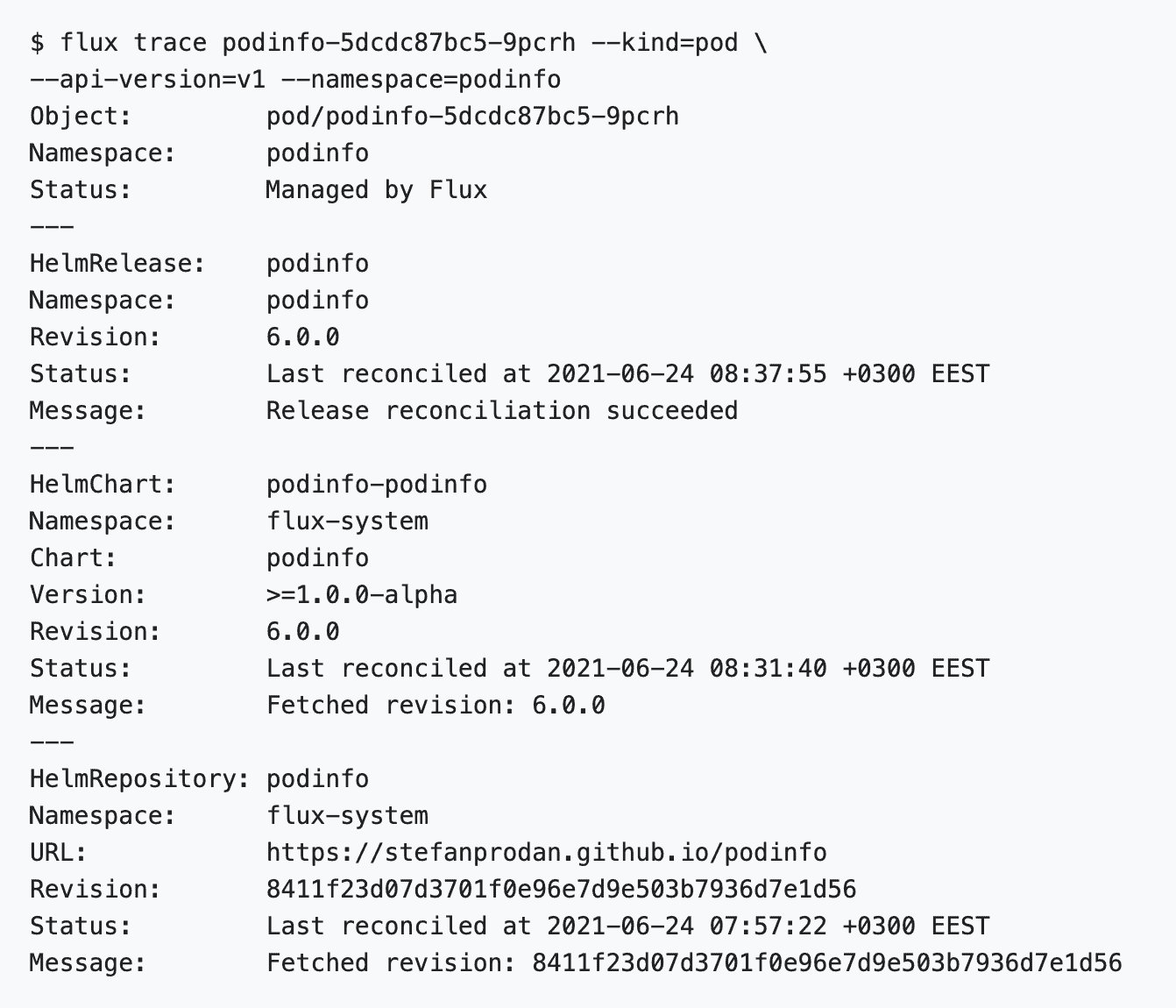This screenshot has height=1008, width=1176.
Task: Click the Chart: label
Action: pyautogui.click(x=74, y=558)
